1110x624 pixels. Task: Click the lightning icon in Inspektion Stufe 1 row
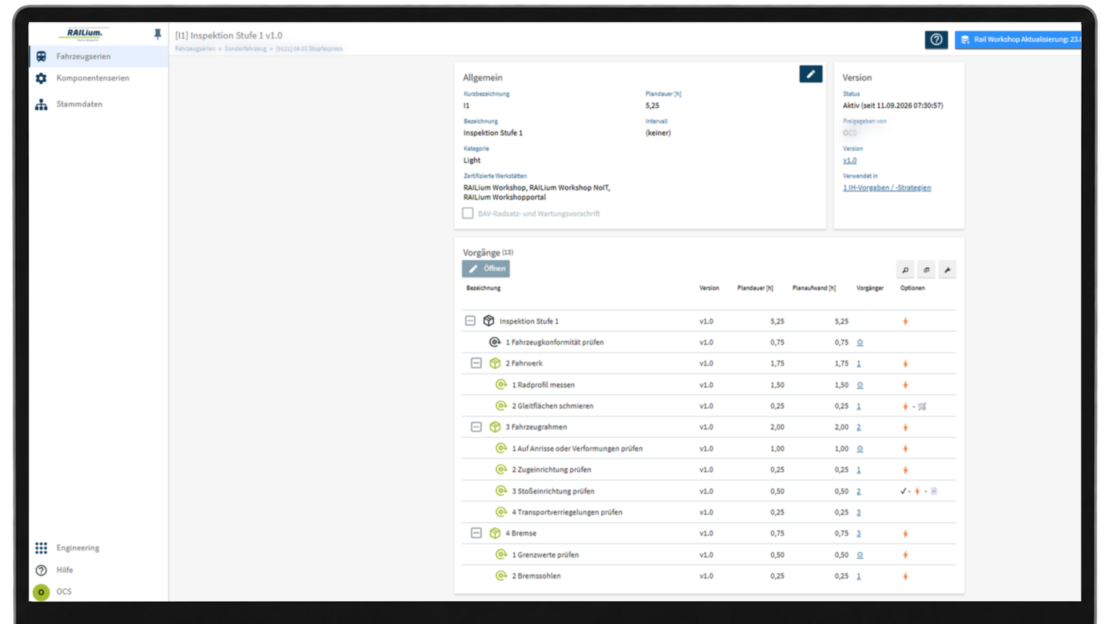905,322
